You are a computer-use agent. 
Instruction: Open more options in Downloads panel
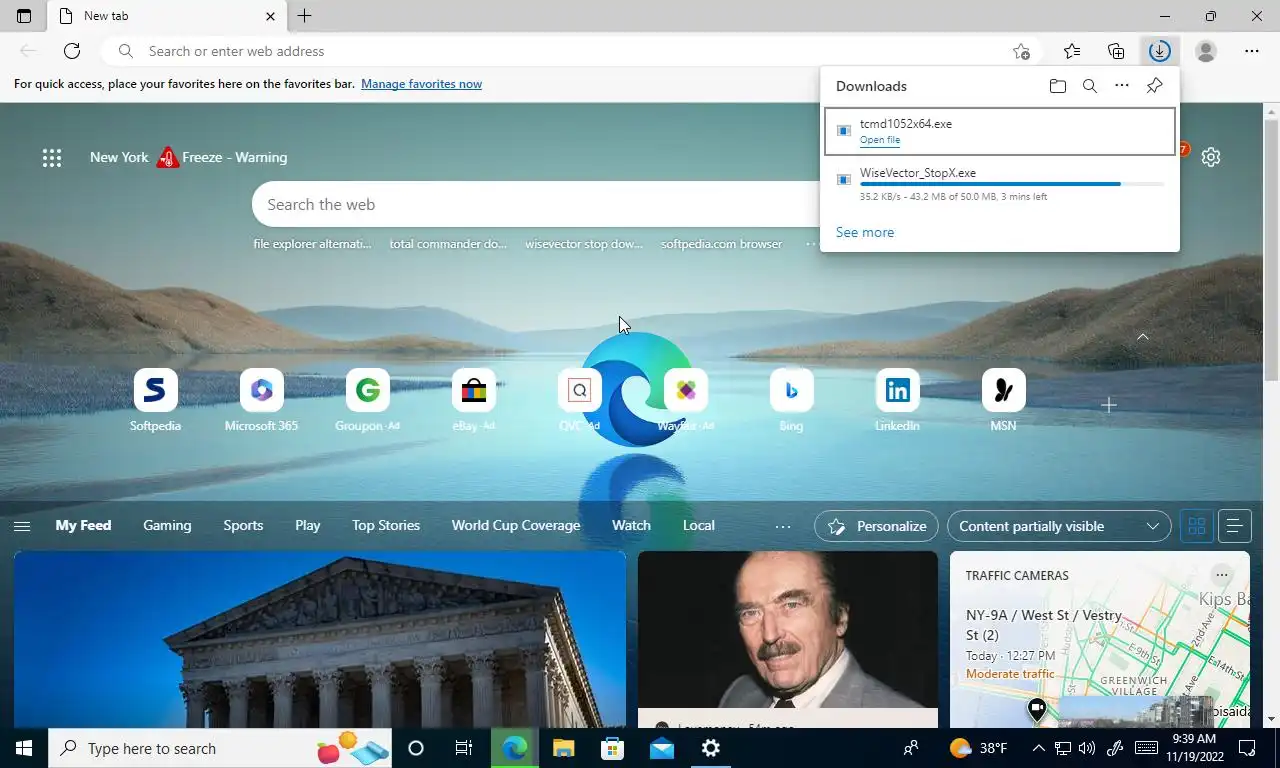(1122, 86)
